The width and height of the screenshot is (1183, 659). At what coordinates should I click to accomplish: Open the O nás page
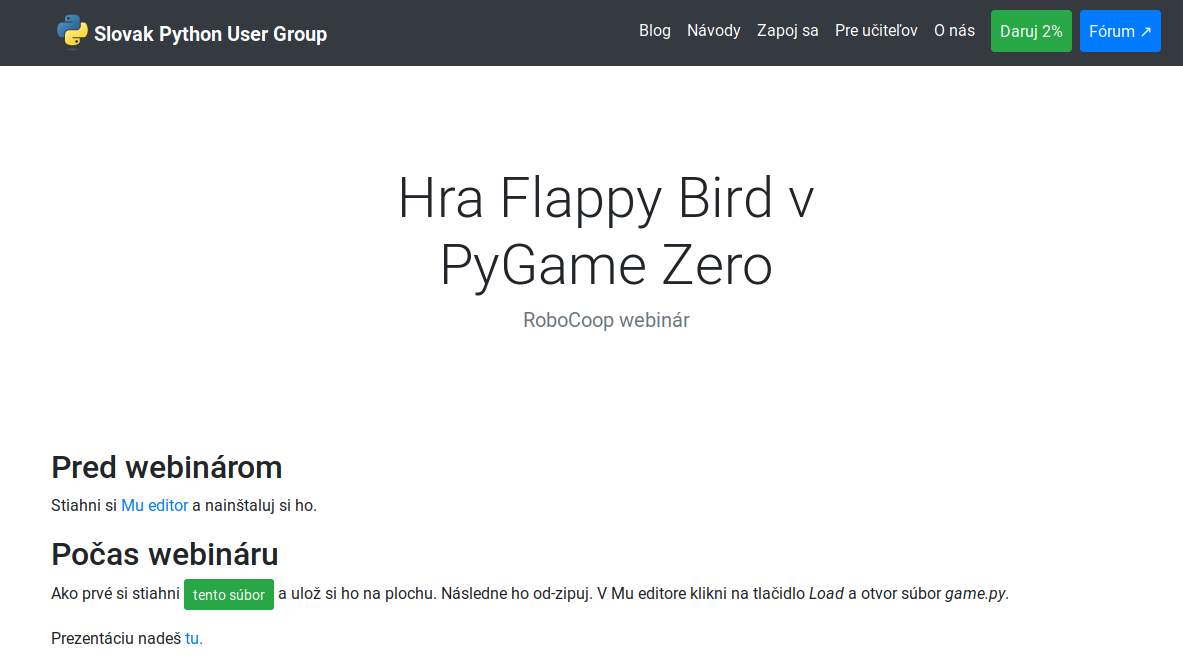pyautogui.click(x=954, y=31)
